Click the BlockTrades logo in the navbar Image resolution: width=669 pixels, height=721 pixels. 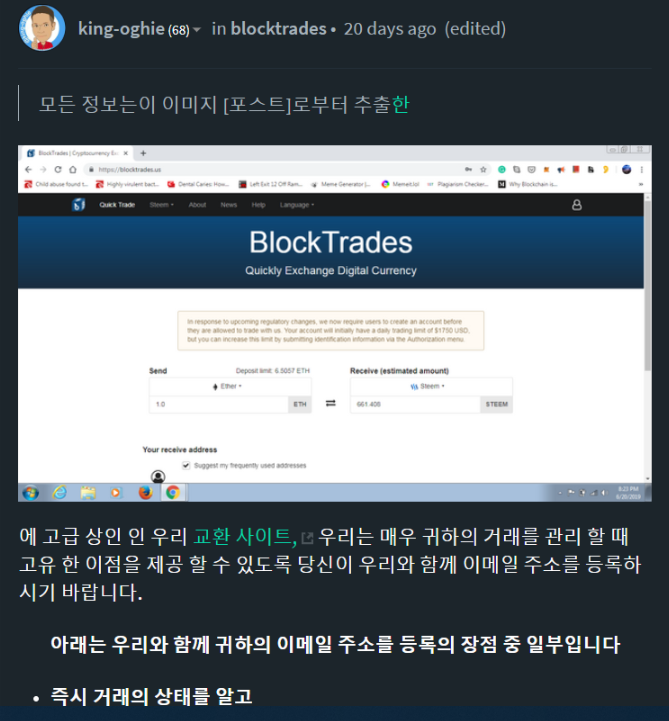point(79,205)
